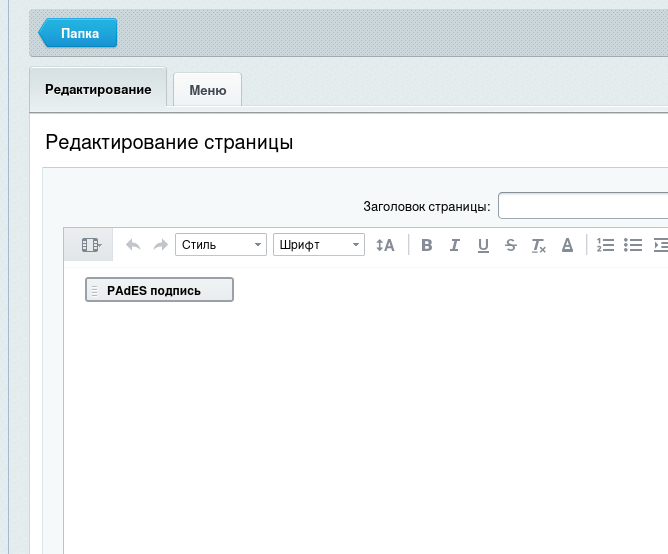Select the Редактирование tab
Screen dimensions: 668x554
98,89
